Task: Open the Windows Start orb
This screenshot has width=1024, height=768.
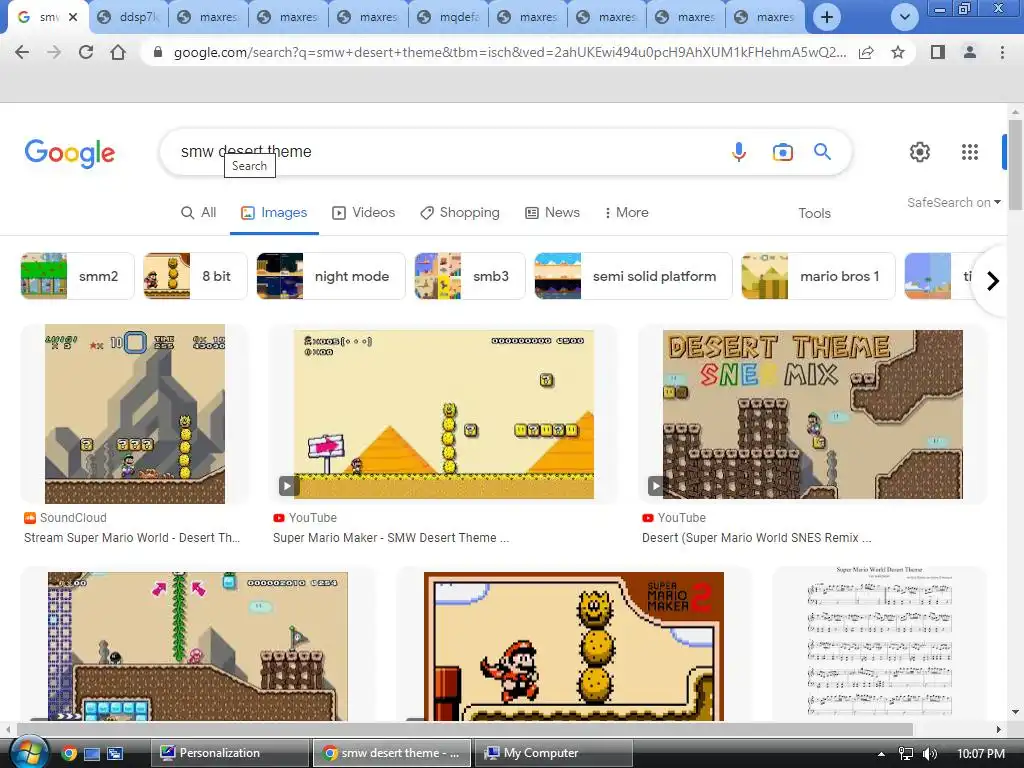Action: pyautogui.click(x=29, y=753)
